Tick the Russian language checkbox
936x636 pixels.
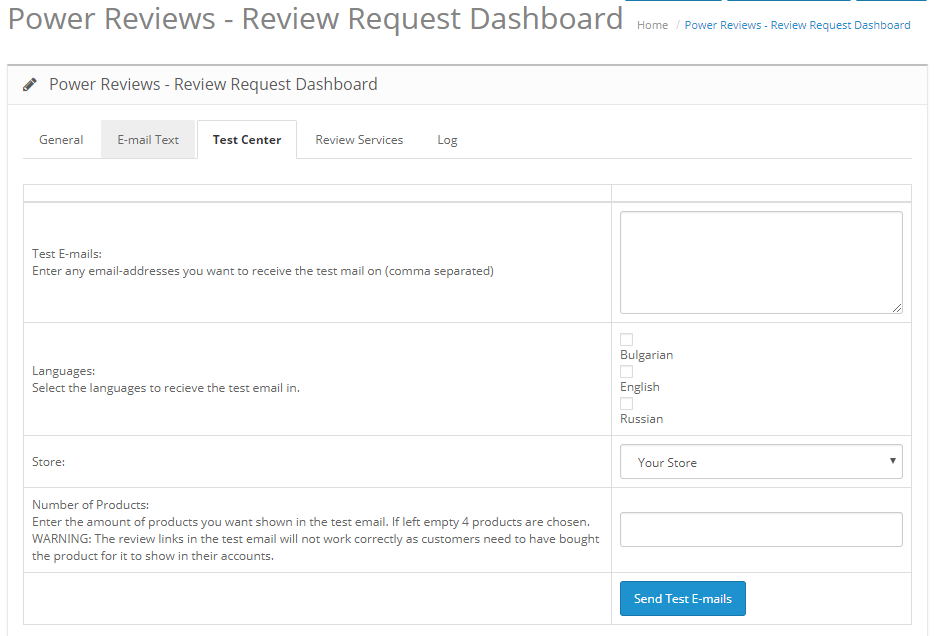pos(626,404)
